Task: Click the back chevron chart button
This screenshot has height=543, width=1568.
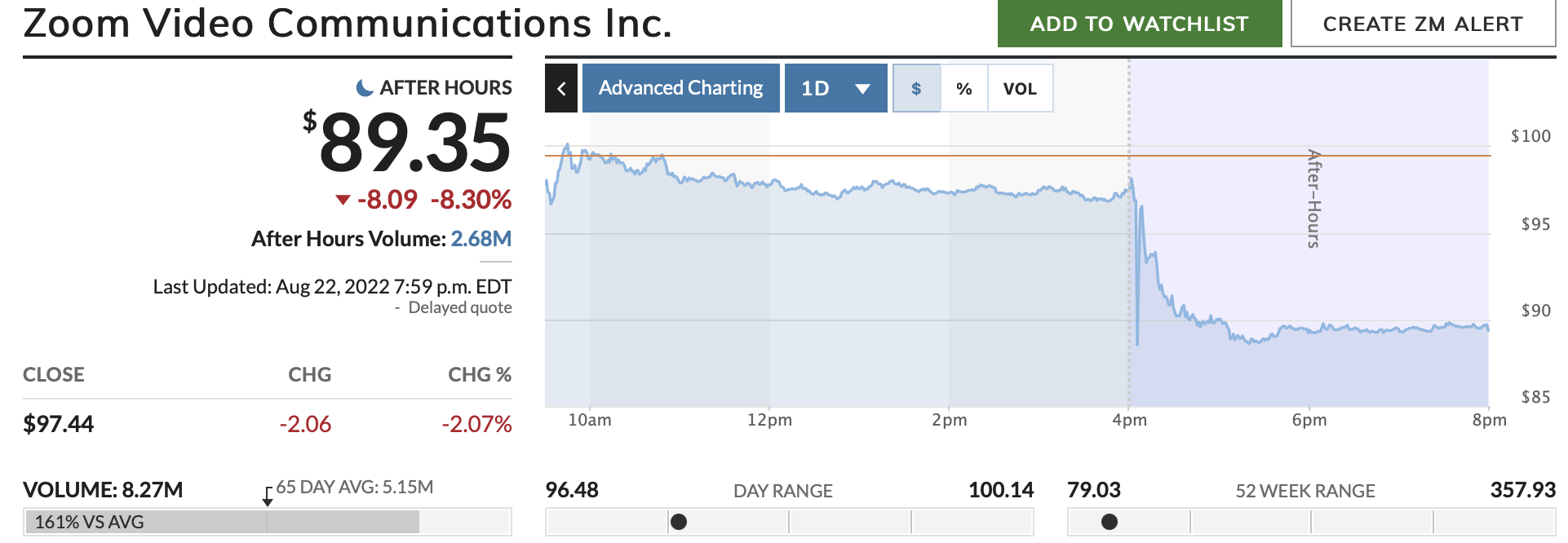Action: 561,88
